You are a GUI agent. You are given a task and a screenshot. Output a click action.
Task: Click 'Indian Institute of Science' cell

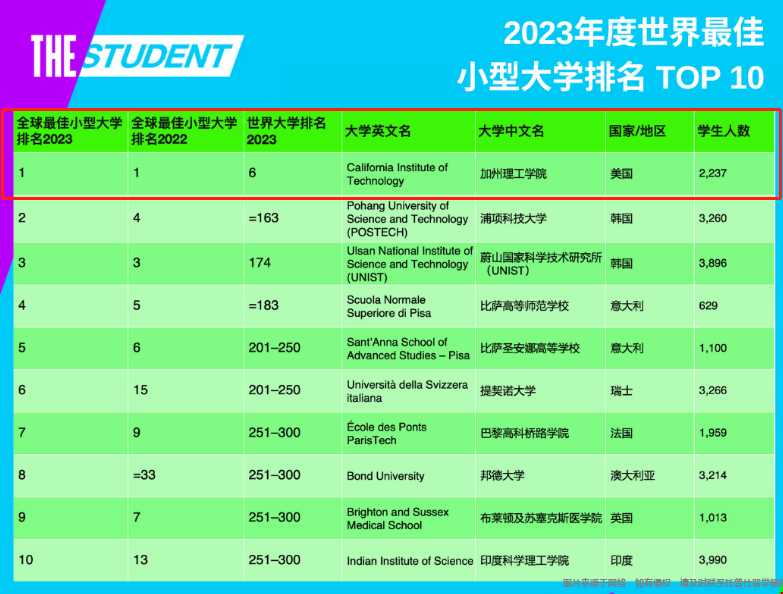pyautogui.click(x=409, y=561)
